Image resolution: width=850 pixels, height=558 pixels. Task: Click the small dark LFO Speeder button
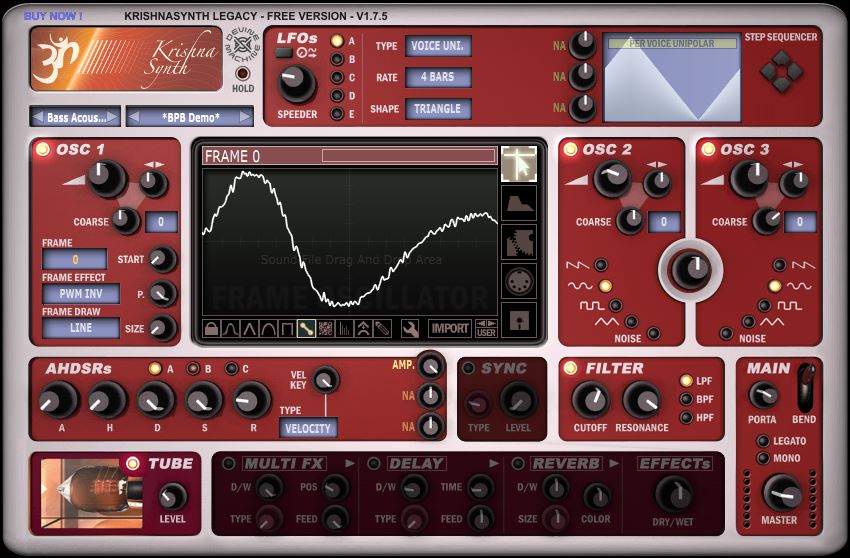pos(284,53)
